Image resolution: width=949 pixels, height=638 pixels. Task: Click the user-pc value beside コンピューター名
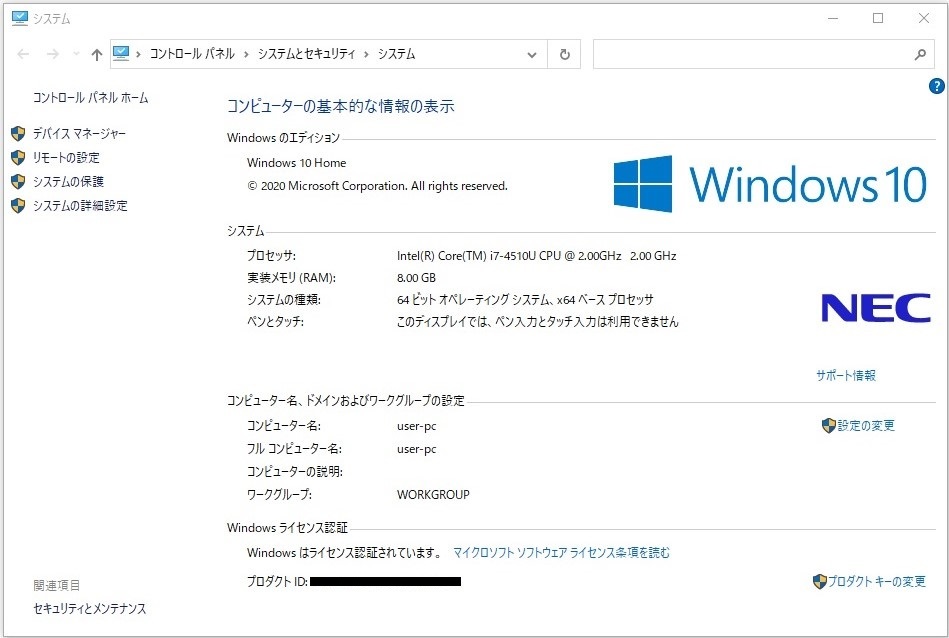pos(416,426)
